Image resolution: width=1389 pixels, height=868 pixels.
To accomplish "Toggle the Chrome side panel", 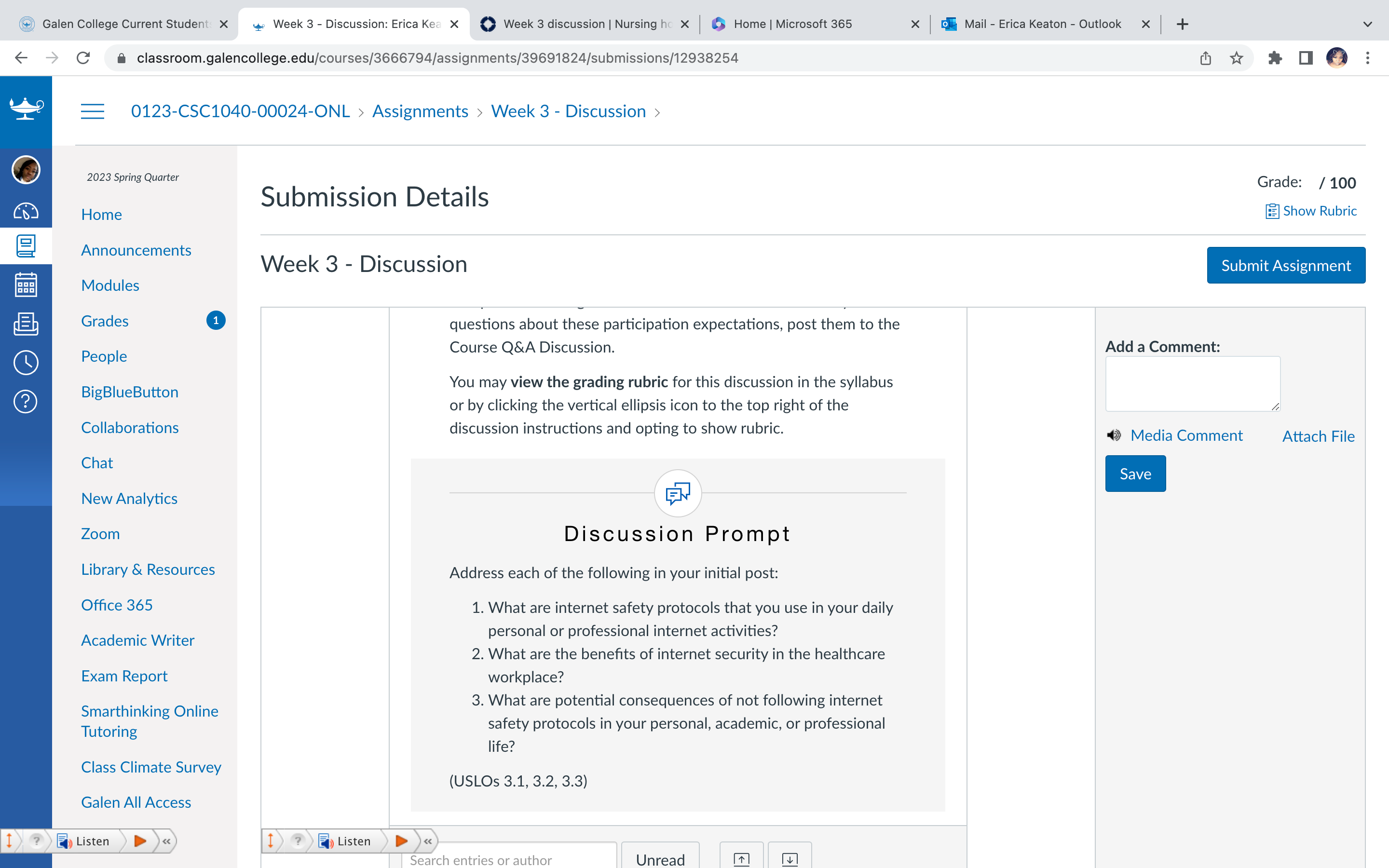I will (1306, 58).
